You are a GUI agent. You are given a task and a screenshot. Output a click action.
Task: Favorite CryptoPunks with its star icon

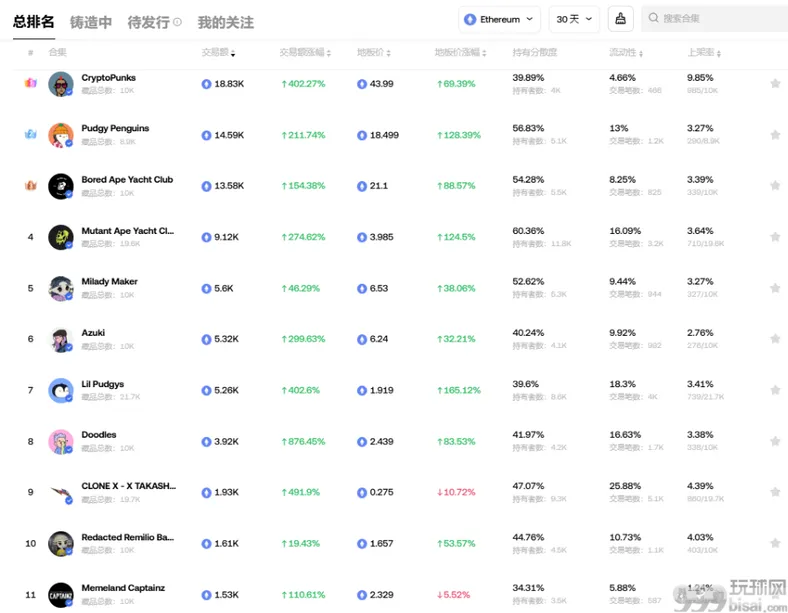(775, 83)
